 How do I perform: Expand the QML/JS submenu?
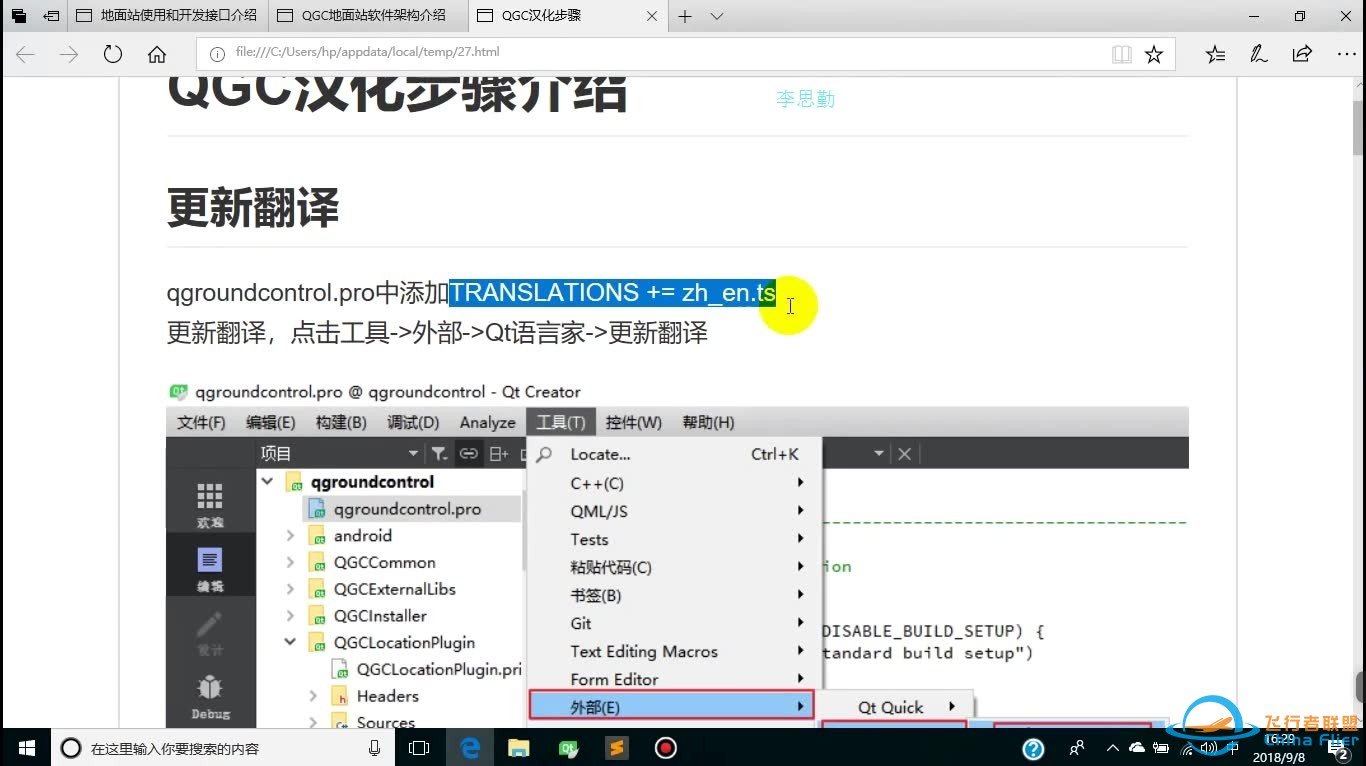pos(674,511)
